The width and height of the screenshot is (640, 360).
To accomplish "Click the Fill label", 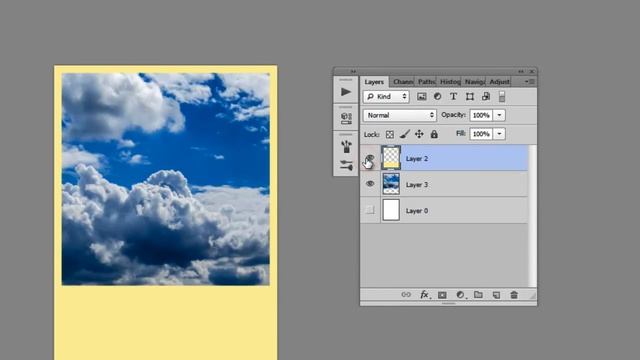I will point(460,133).
